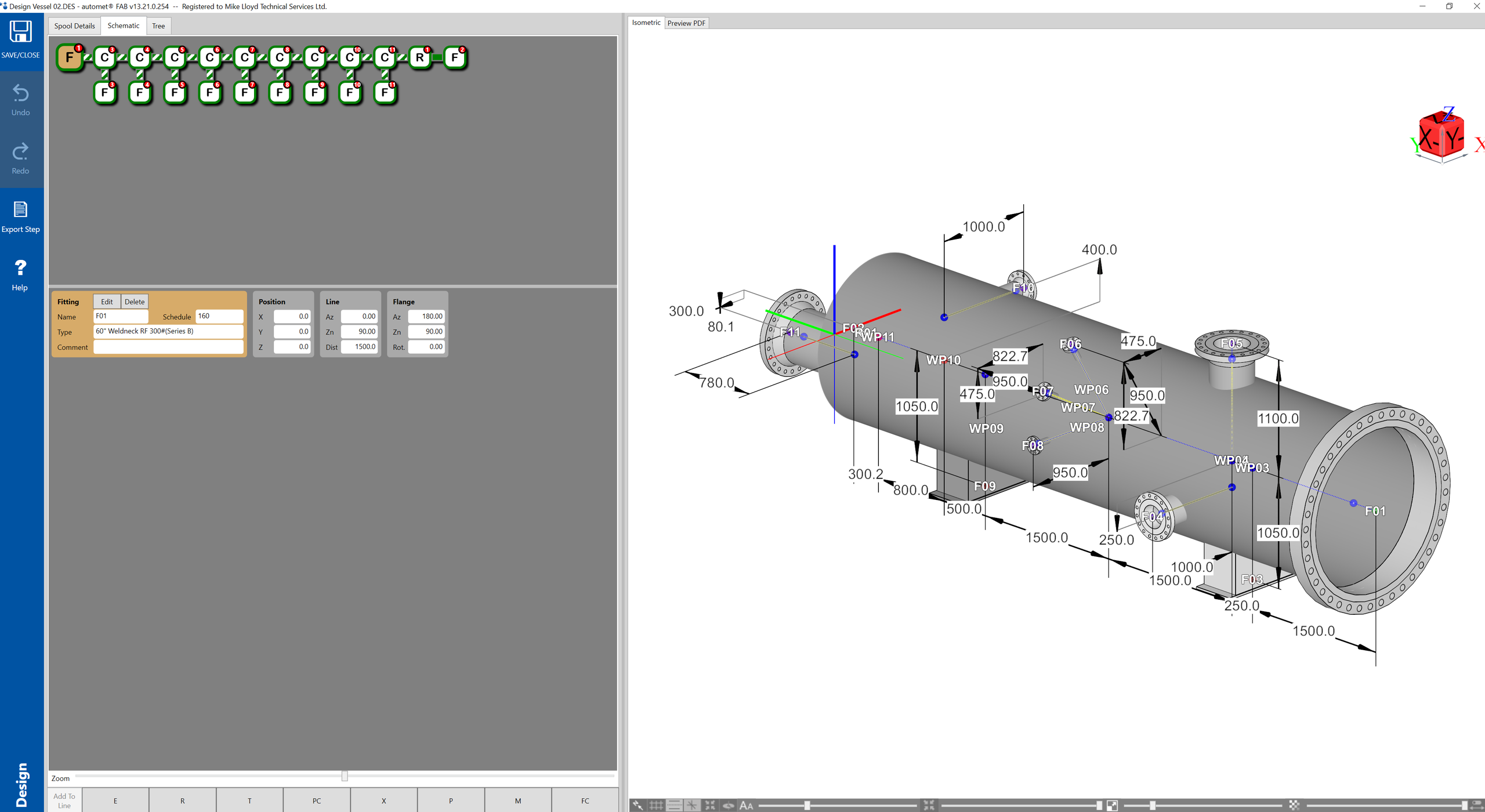
Task: Open the Help question mark
Action: [x=20, y=267]
